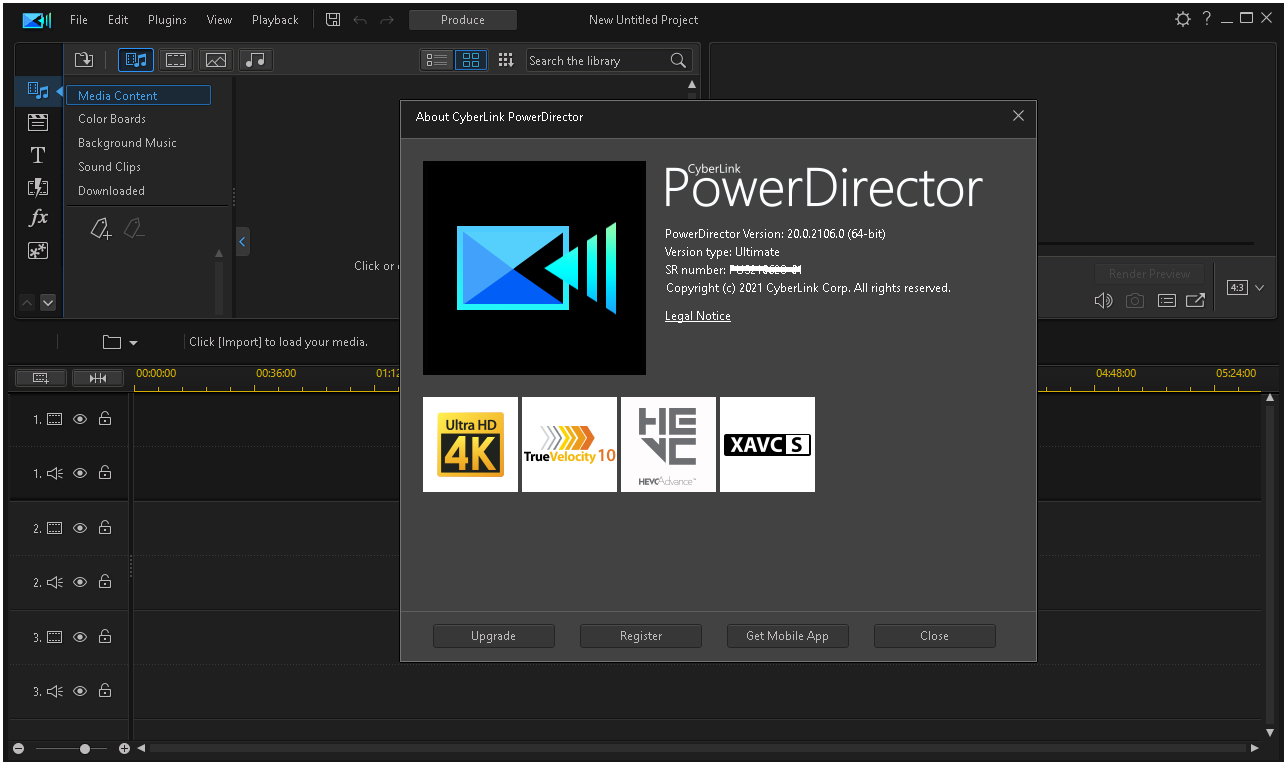Undock the preview window
This screenshot has width=1284, height=764.
(x=1195, y=300)
